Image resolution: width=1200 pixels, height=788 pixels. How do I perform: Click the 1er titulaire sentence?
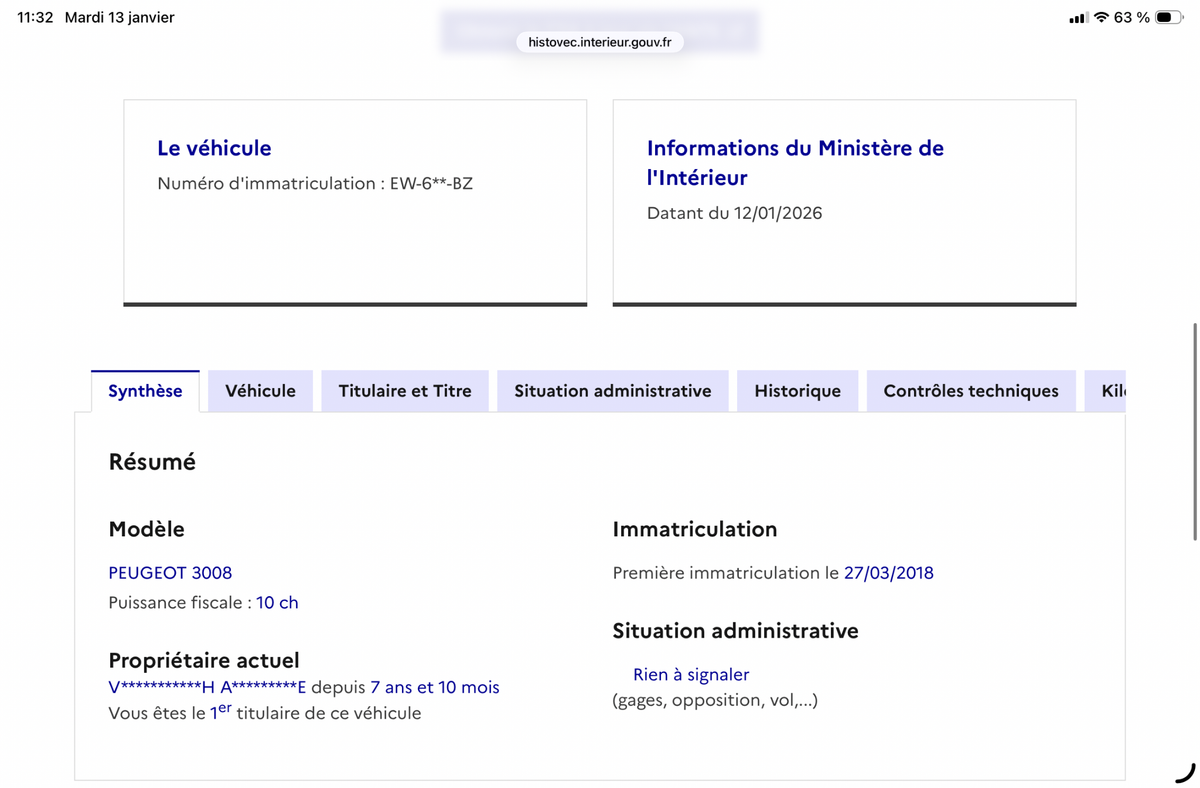pyautogui.click(x=265, y=713)
